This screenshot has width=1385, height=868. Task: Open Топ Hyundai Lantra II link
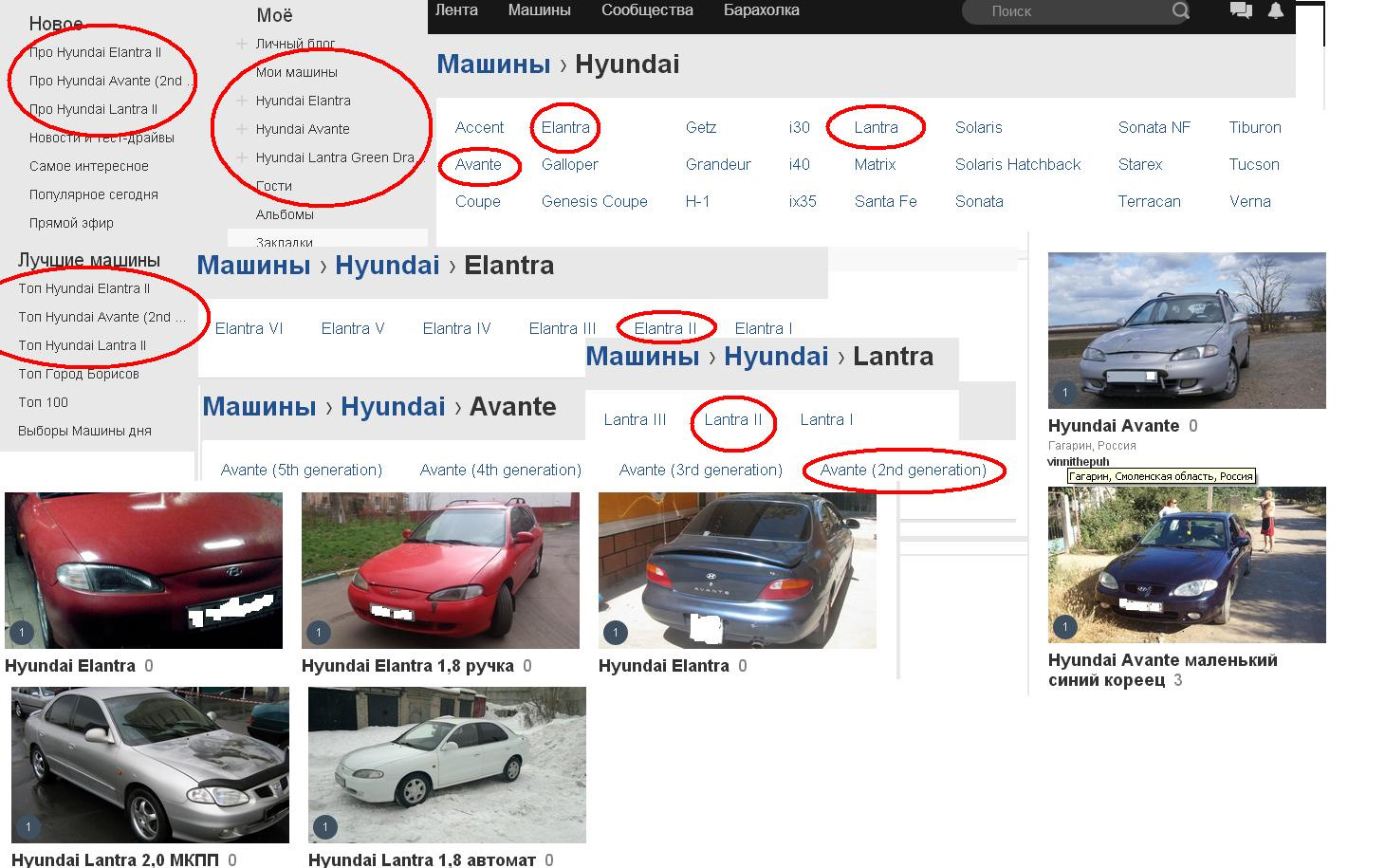click(82, 345)
